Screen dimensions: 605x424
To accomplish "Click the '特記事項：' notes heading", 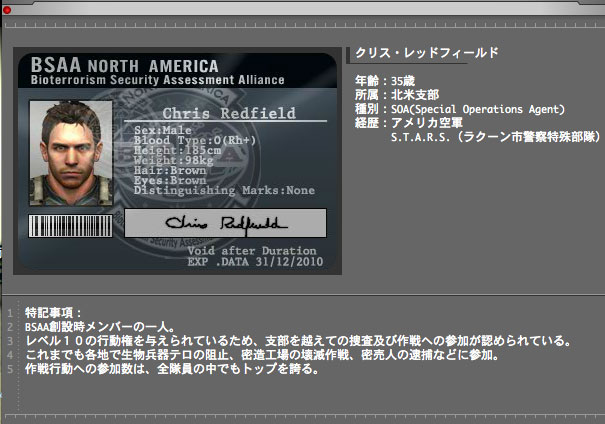I will point(53,313).
